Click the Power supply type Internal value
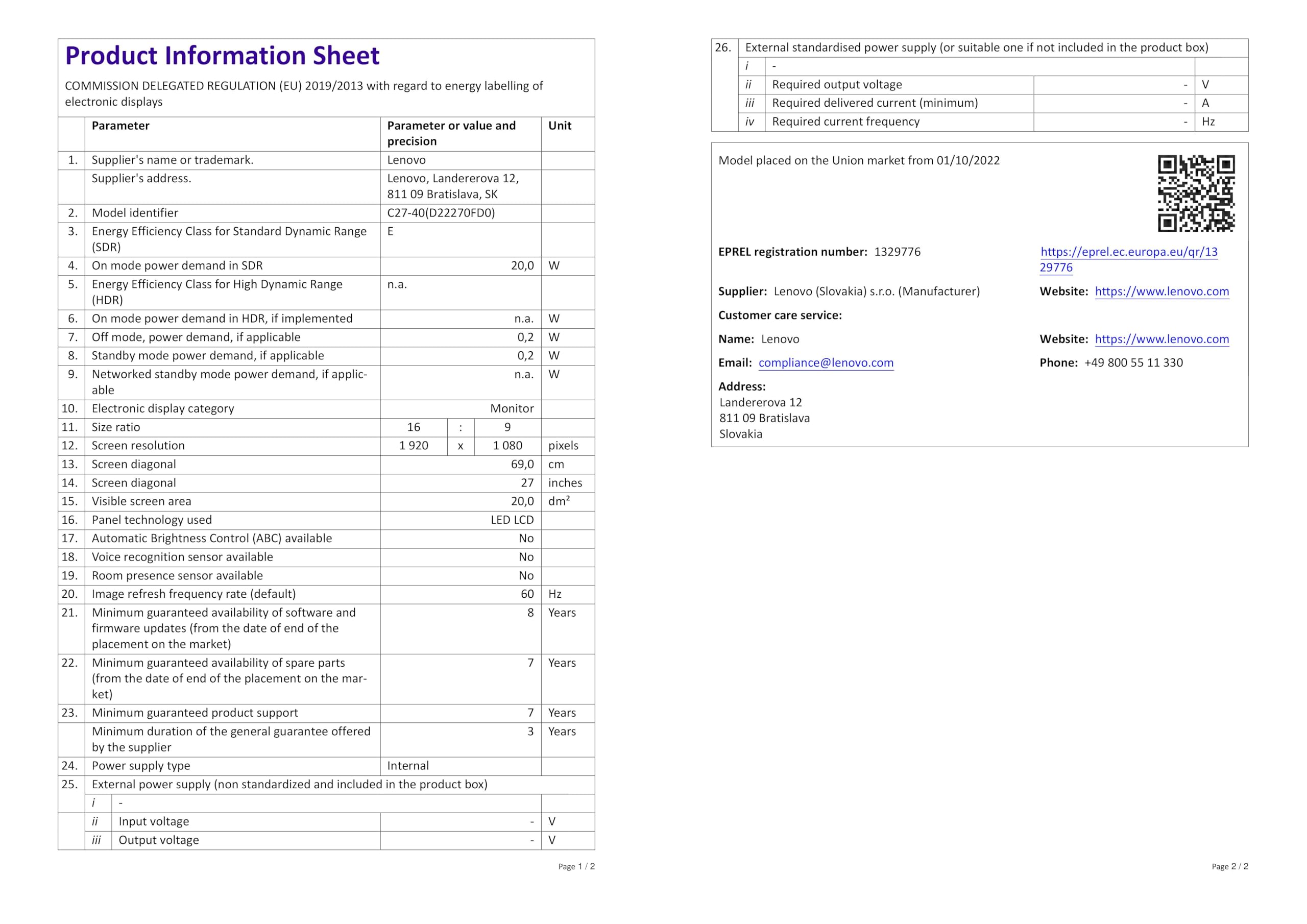Image resolution: width=1307 pixels, height=924 pixels. click(407, 766)
